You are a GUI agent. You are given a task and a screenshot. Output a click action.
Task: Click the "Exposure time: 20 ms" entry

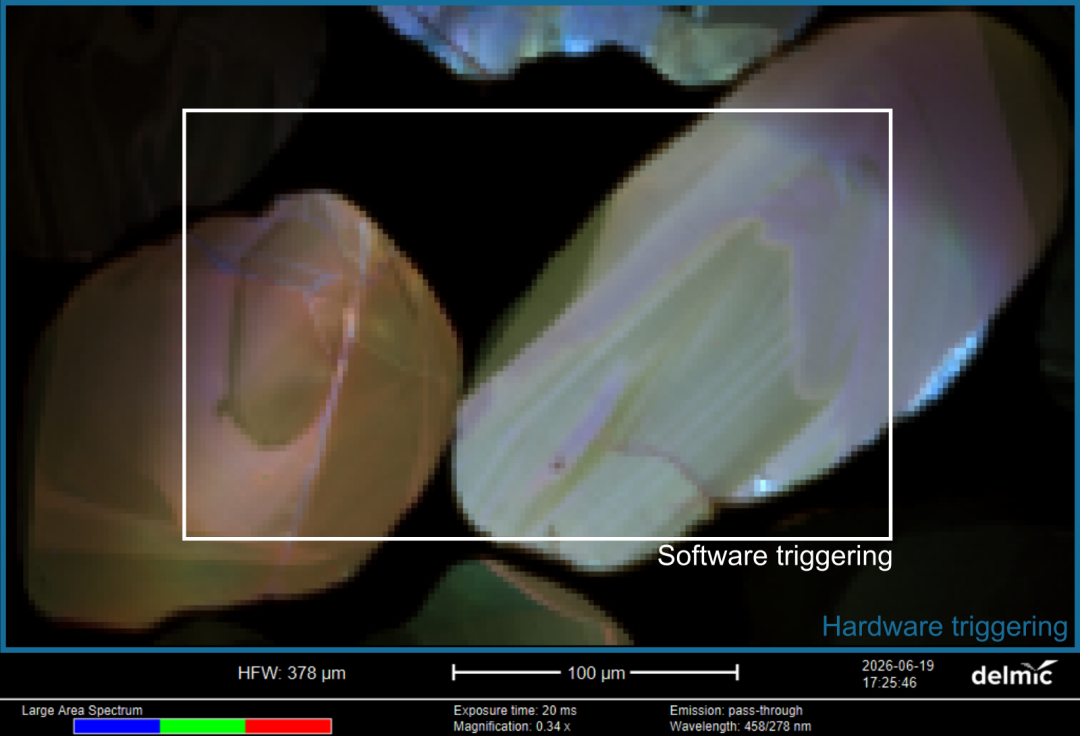(x=515, y=710)
